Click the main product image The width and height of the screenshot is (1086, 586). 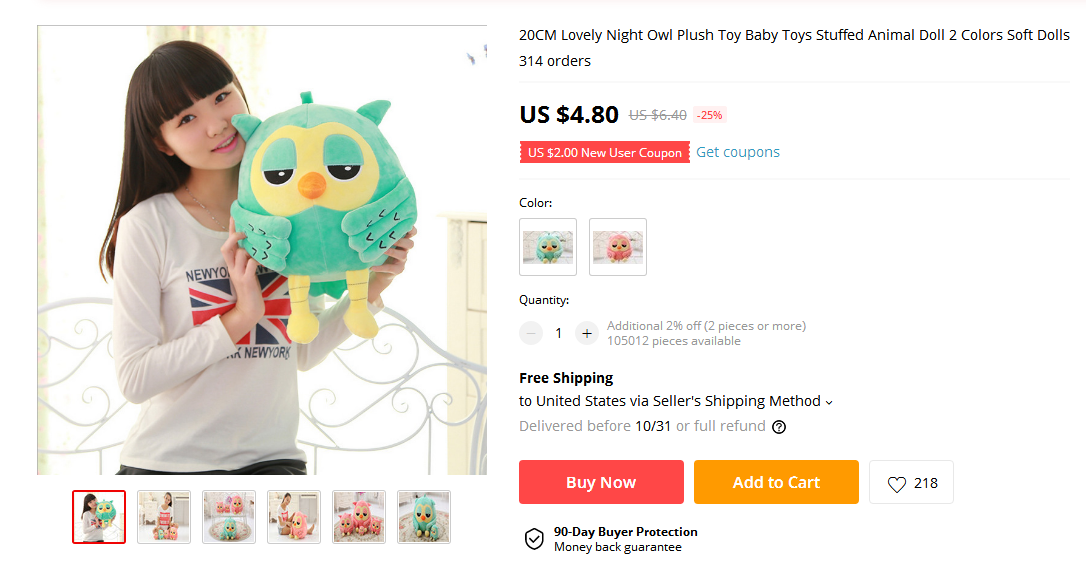pyautogui.click(x=262, y=250)
